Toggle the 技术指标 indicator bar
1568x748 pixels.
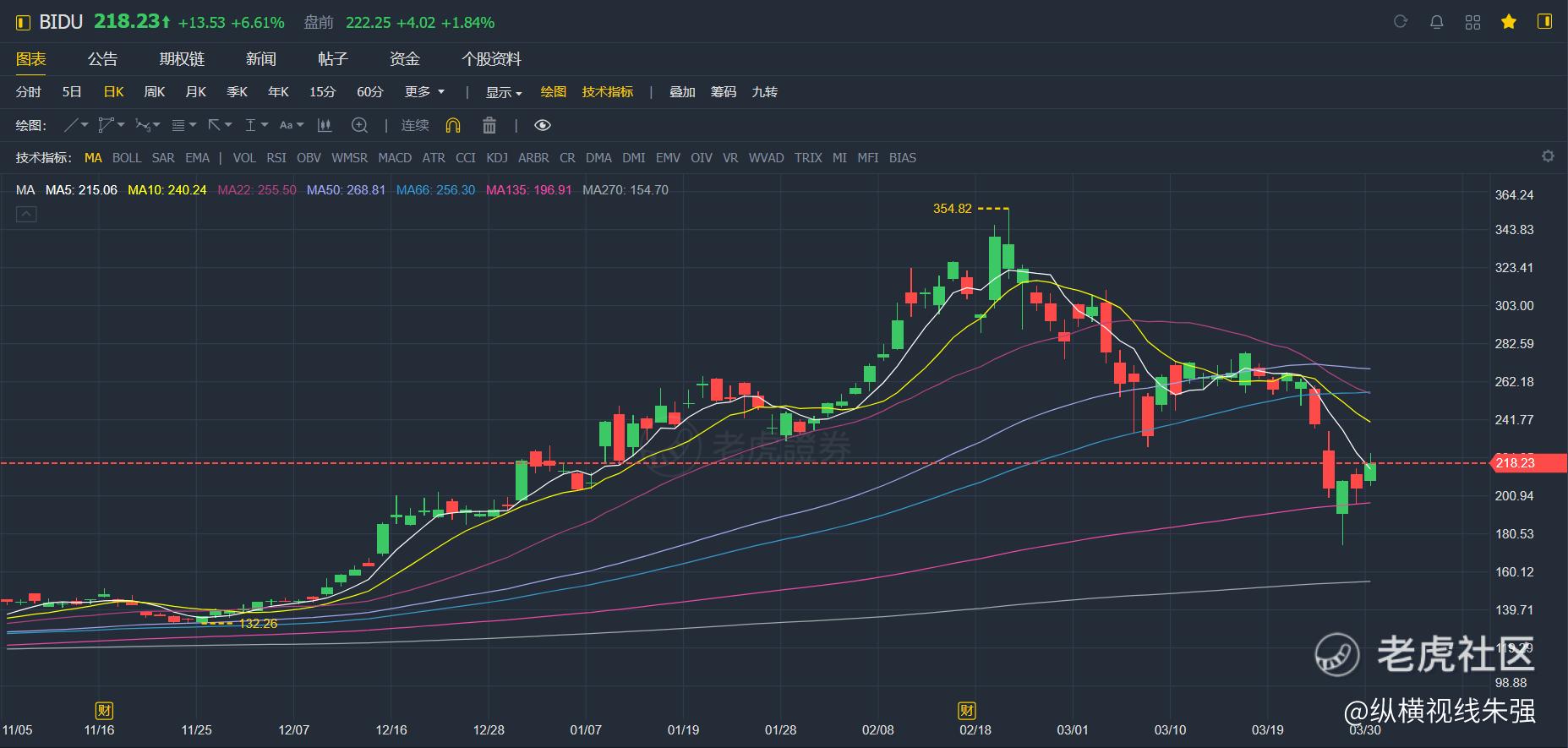coord(608,92)
